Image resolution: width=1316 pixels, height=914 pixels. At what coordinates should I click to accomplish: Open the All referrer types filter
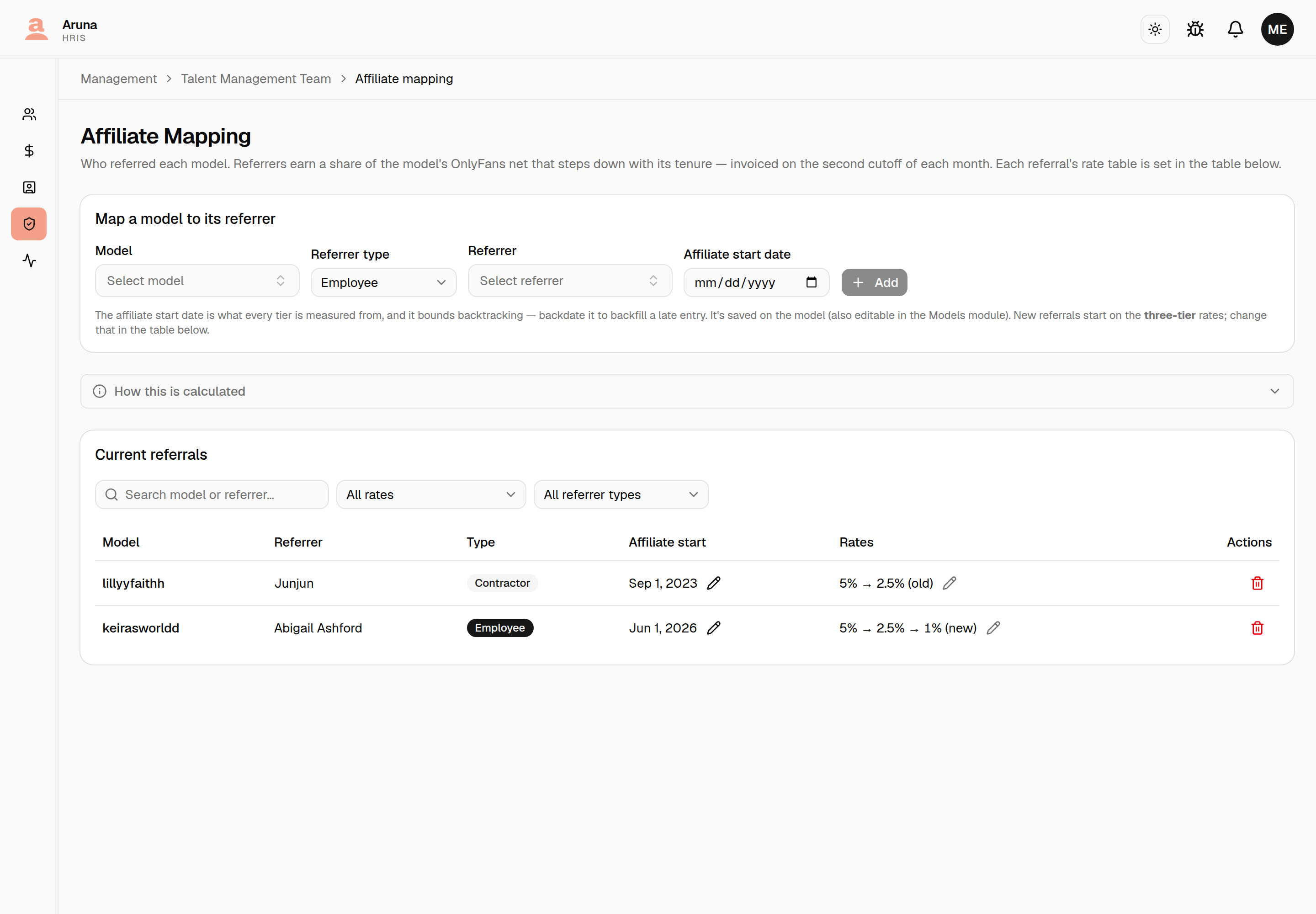coord(621,494)
